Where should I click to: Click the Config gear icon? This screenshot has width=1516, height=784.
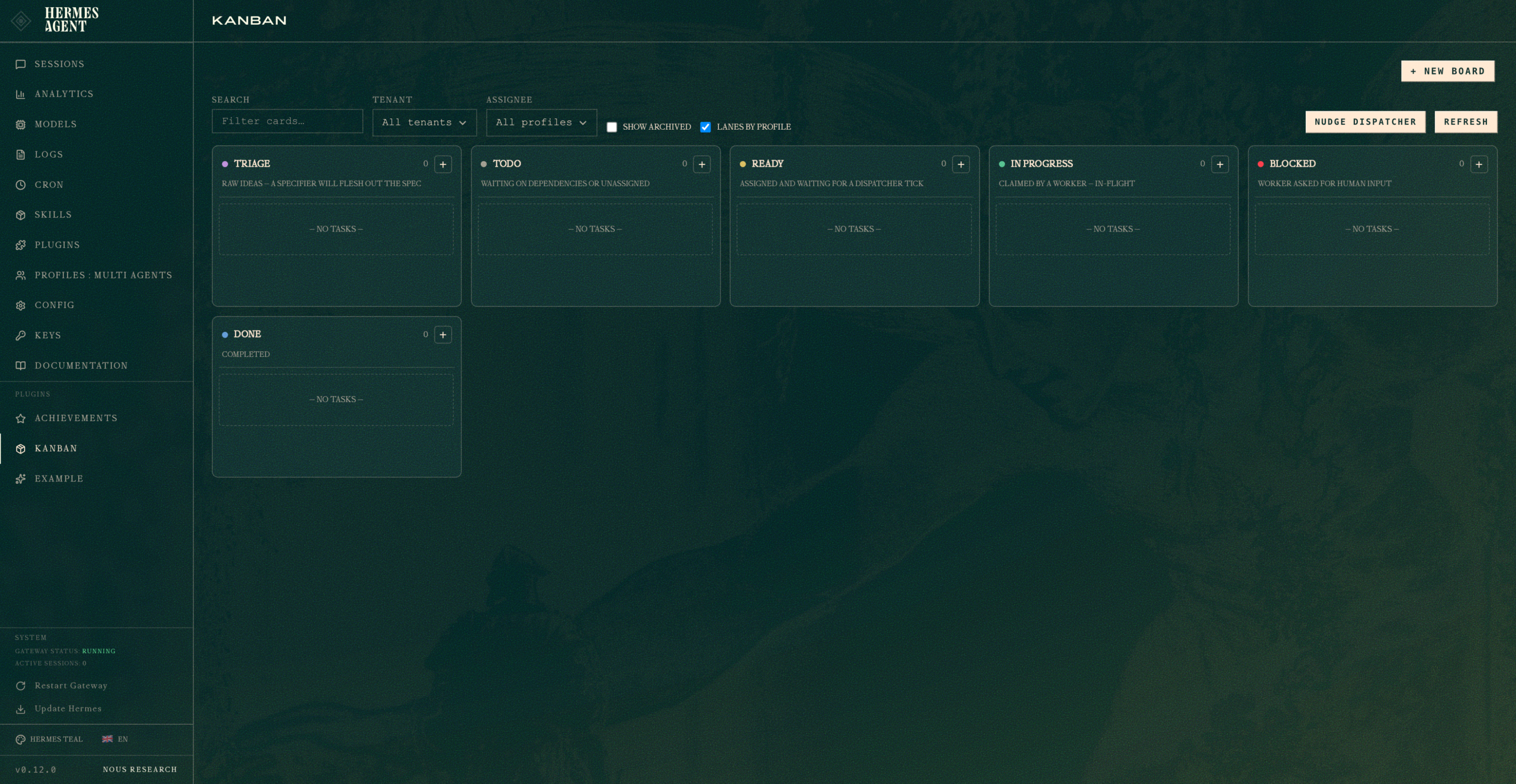tap(21, 306)
